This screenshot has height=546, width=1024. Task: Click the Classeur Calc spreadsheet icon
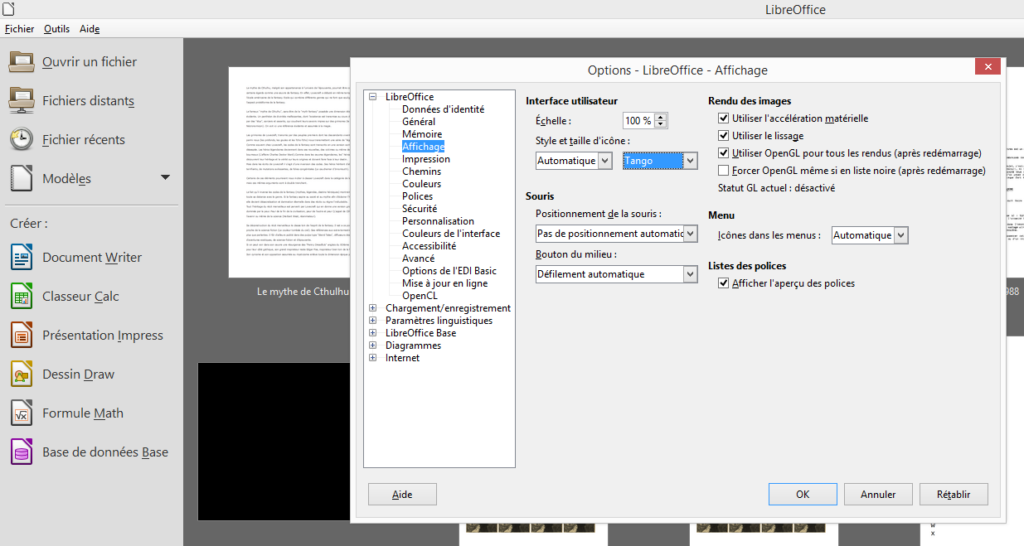coord(22,296)
